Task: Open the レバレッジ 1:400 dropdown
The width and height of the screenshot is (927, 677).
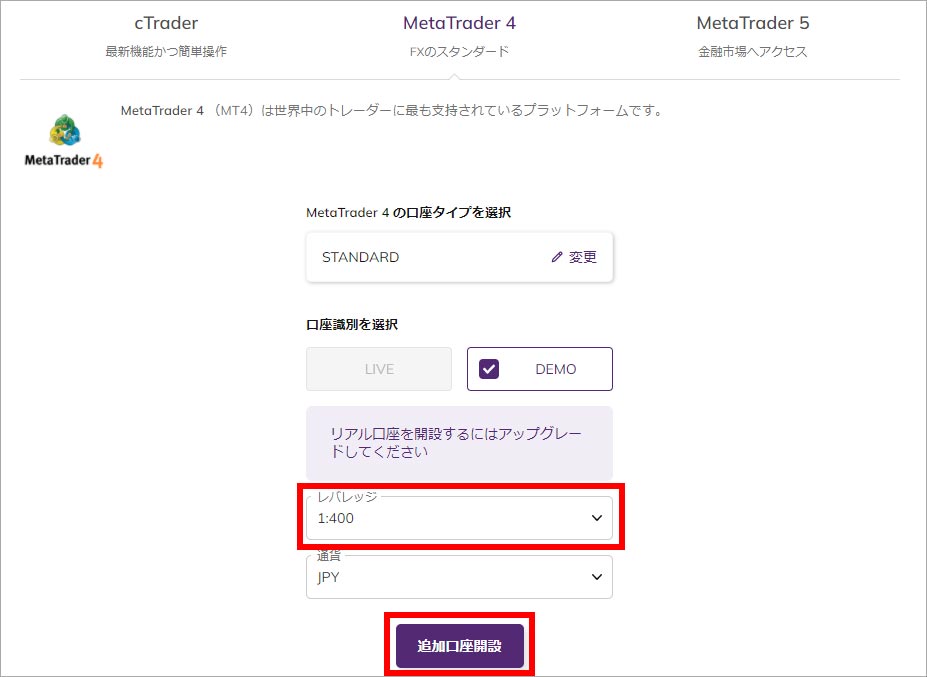Action: pyautogui.click(x=458, y=518)
